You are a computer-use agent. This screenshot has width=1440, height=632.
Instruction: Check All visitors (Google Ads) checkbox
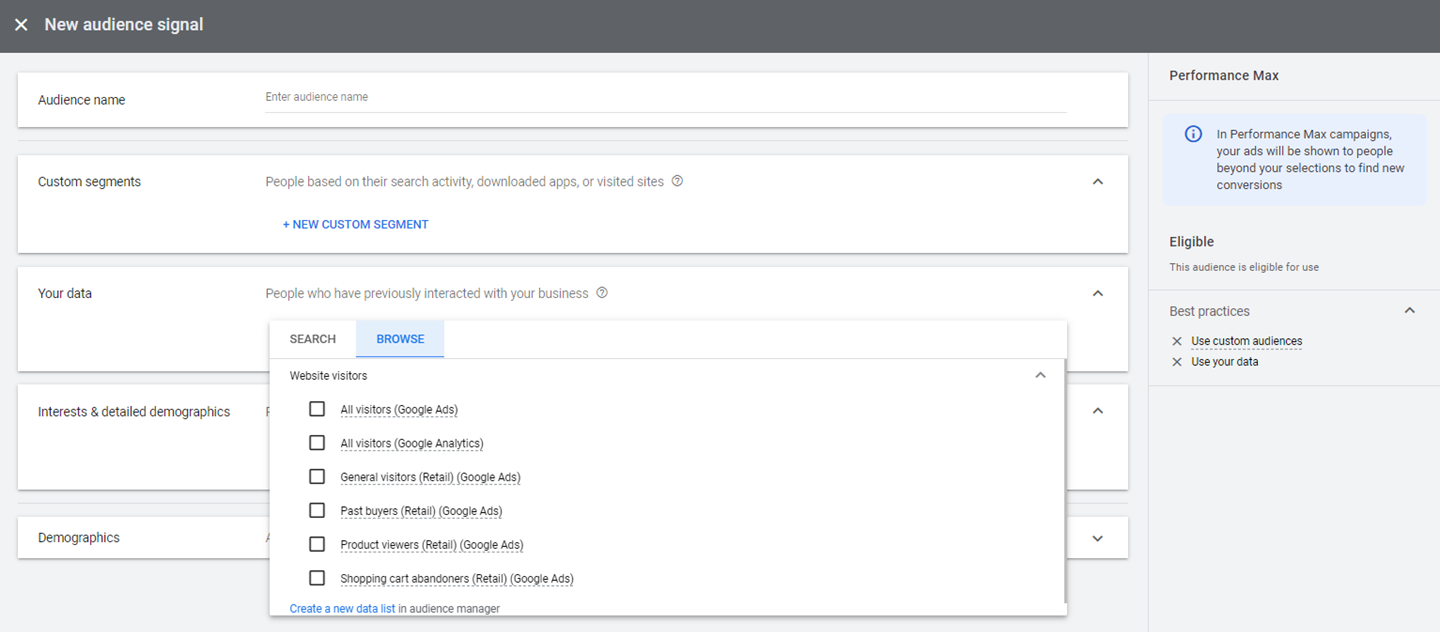[317, 409]
